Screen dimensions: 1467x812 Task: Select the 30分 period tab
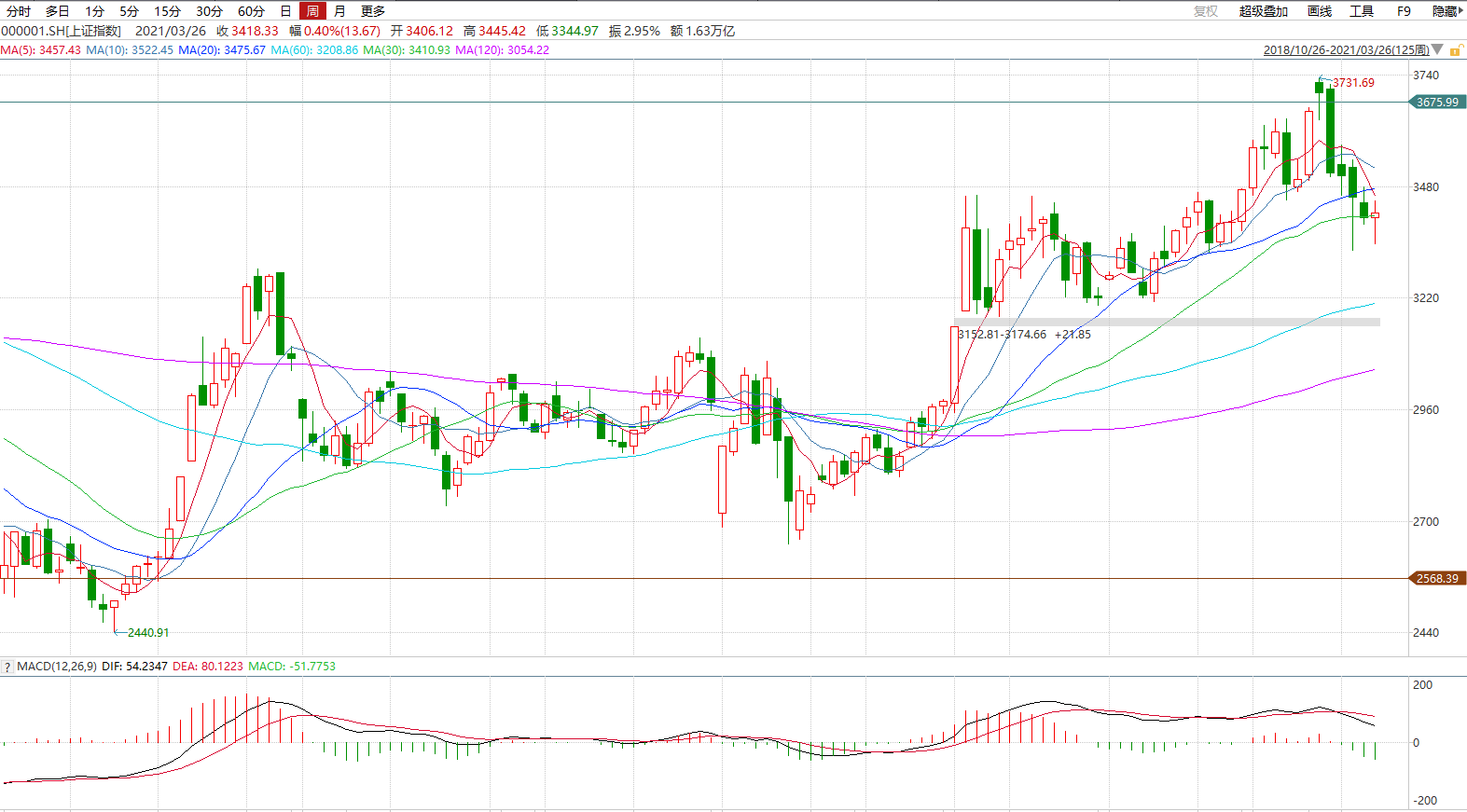coord(209,11)
